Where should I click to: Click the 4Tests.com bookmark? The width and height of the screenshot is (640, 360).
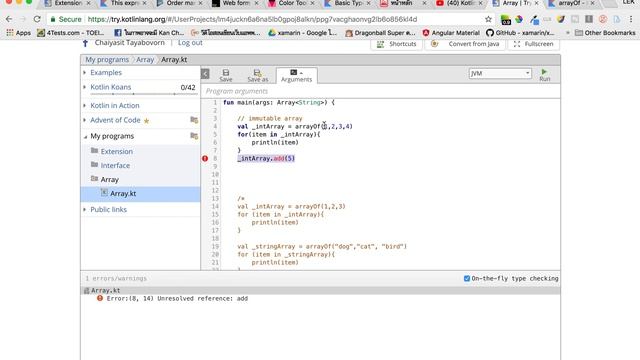pos(70,33)
